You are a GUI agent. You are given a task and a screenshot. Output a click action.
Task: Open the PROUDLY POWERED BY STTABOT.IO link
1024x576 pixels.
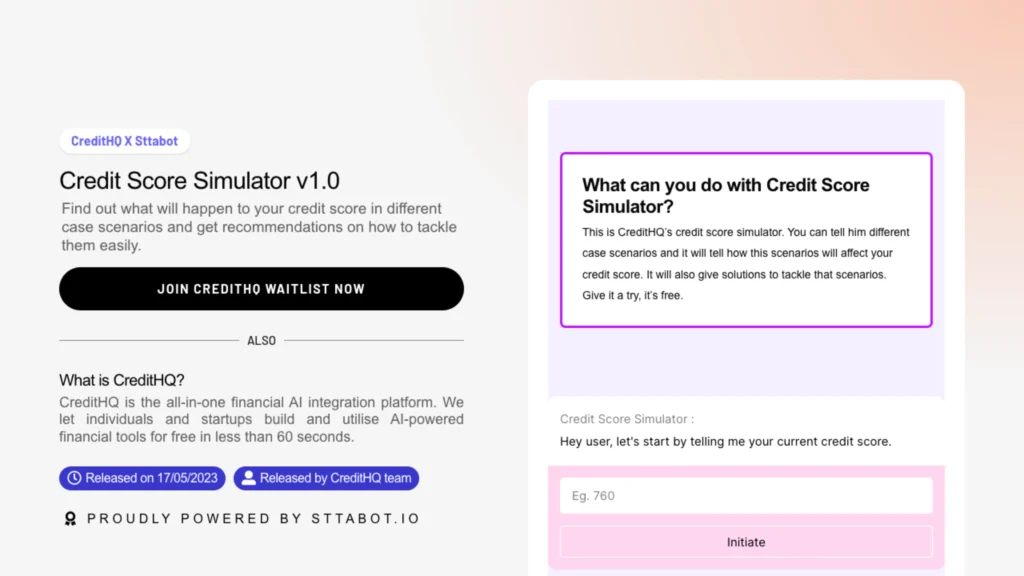pyautogui.click(x=253, y=519)
